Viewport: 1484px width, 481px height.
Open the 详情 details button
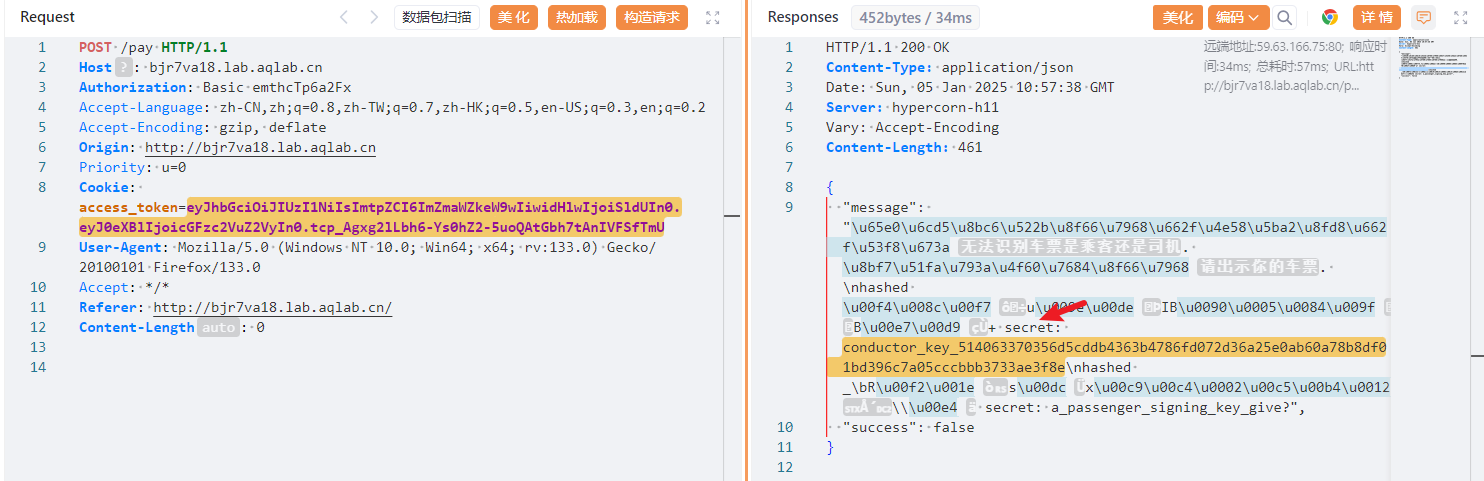click(x=1377, y=17)
